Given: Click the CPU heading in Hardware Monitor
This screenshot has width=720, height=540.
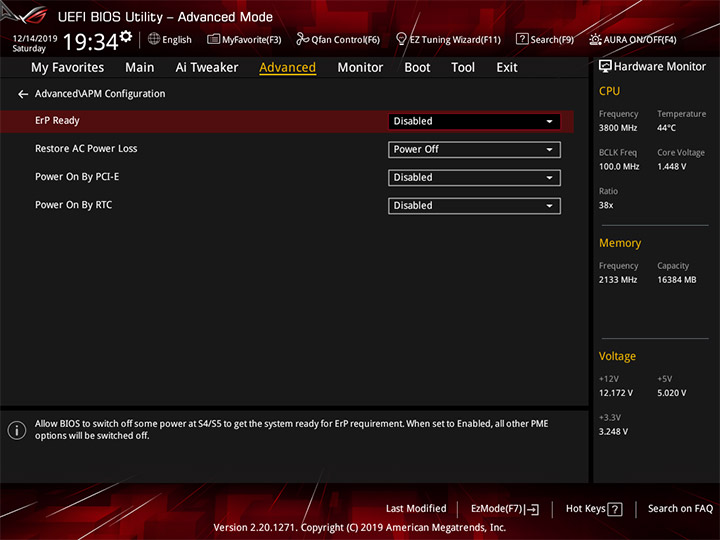Looking at the screenshot, I should pos(609,91).
